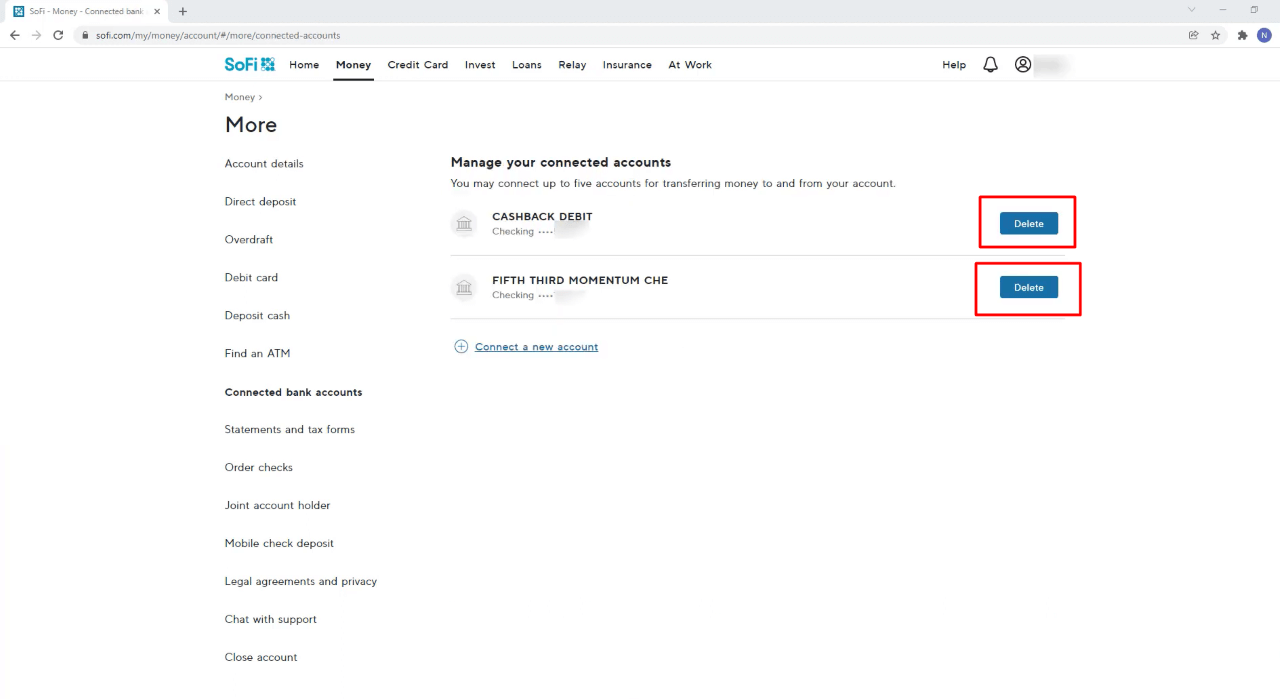This screenshot has height=699, width=1280.
Task: Open the browser extensions puzzle icon
Action: 1242,35
